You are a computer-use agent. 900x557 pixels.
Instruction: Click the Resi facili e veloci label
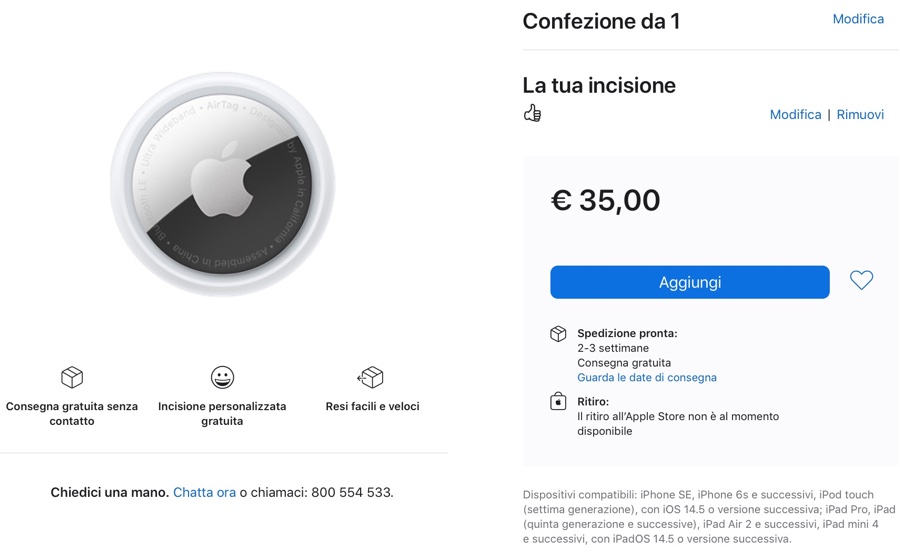372,407
